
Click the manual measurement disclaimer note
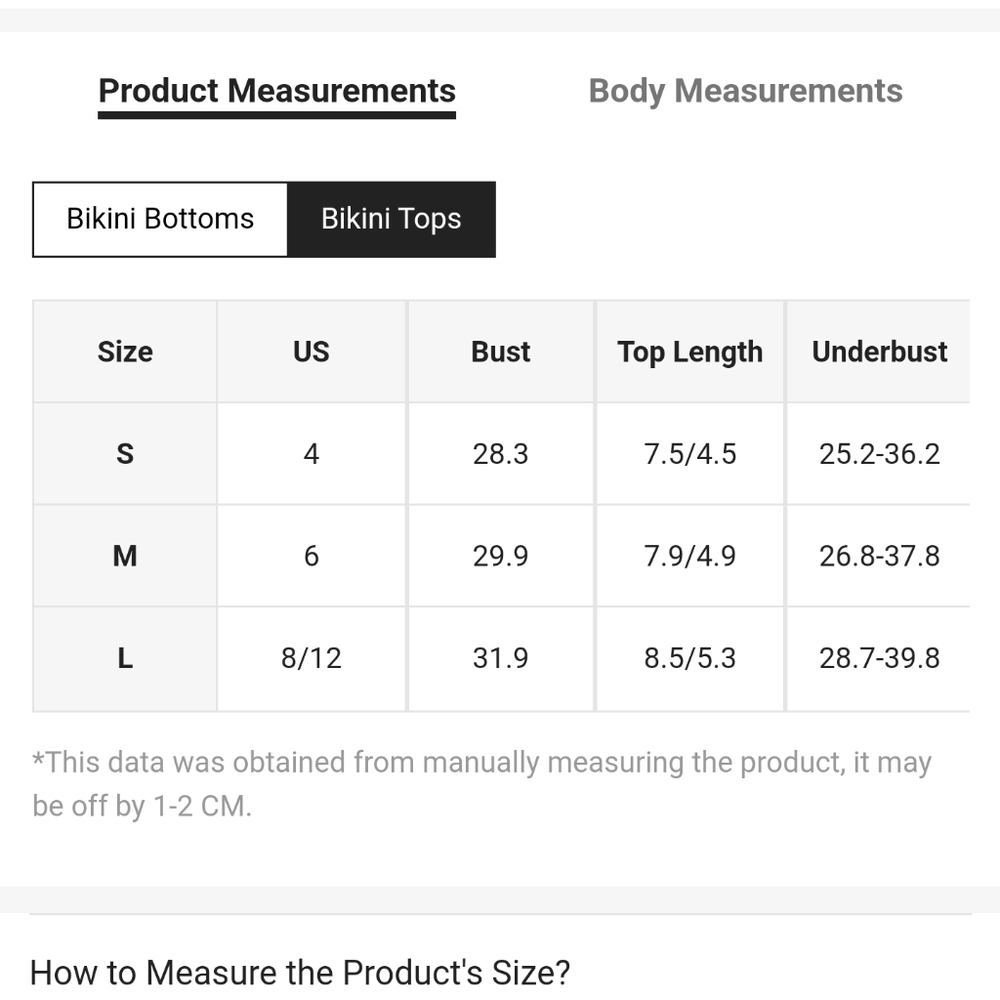pyautogui.click(x=482, y=784)
